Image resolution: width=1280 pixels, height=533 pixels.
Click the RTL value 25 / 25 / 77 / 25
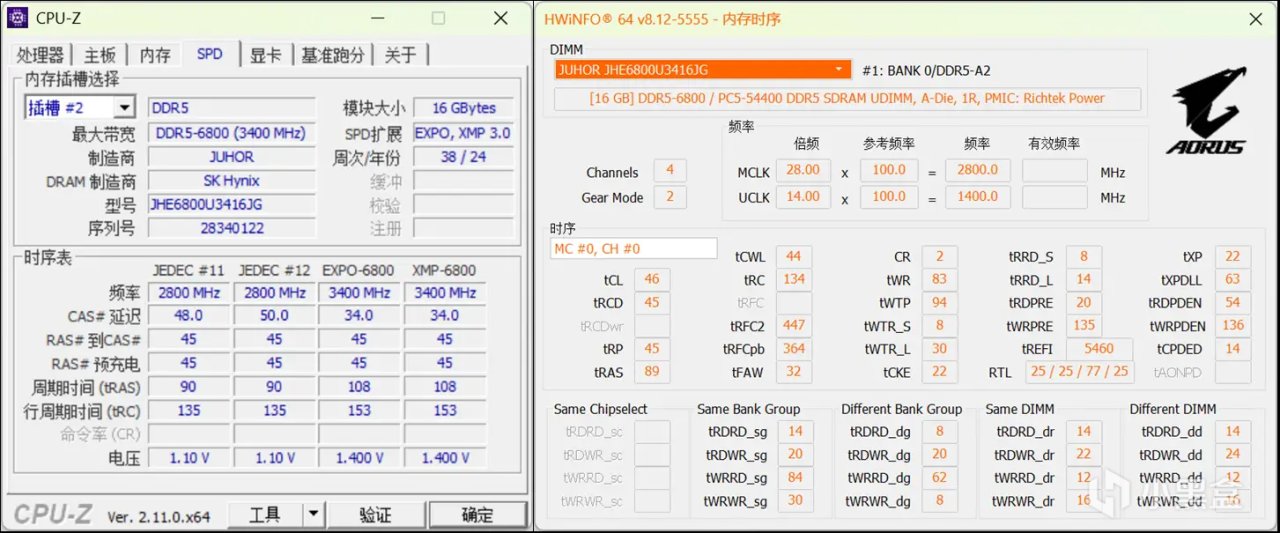pyautogui.click(x=1078, y=373)
